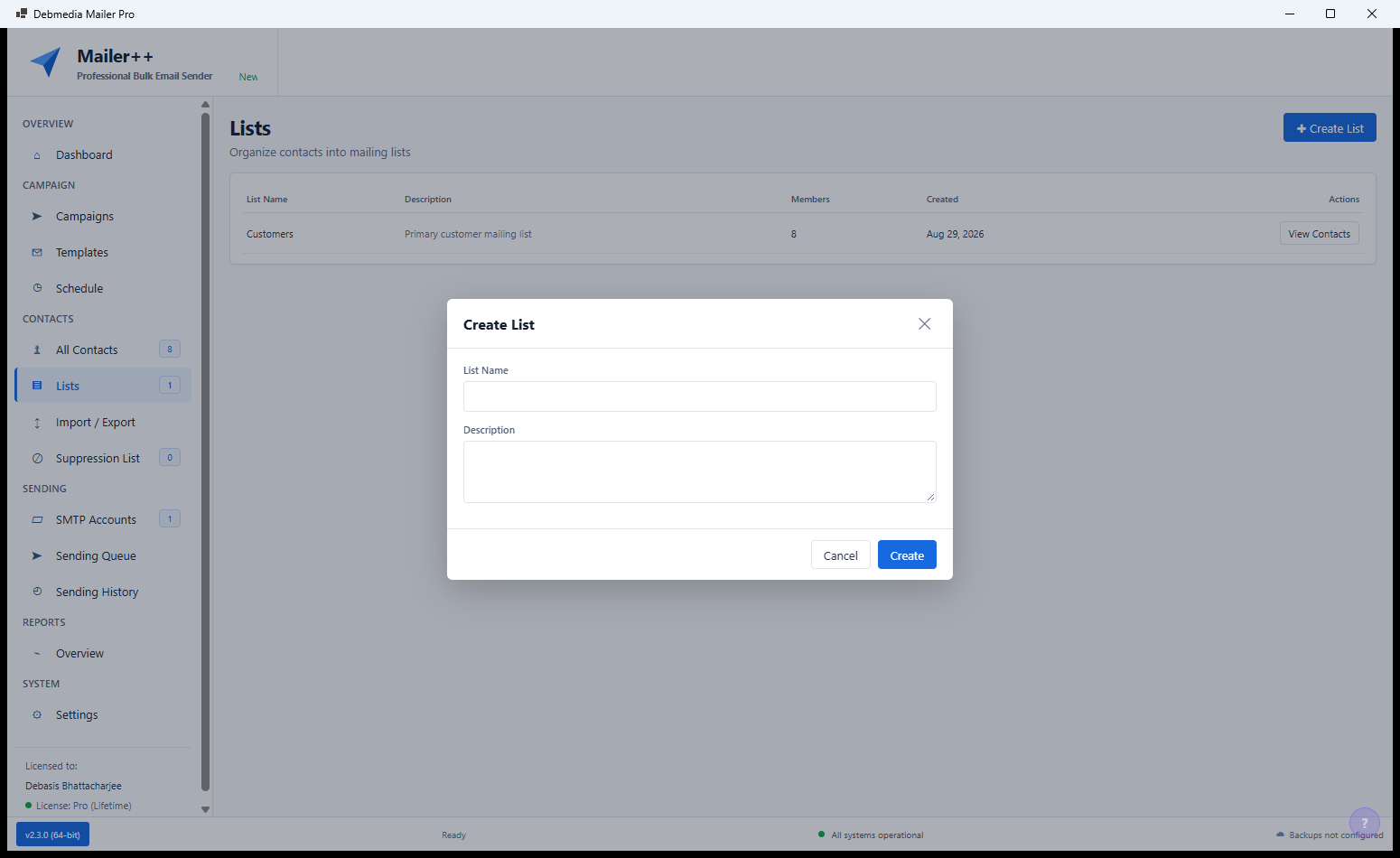Click the Mailer++ paper plane logo
Viewport: 1400px width, 858px height.
(46, 62)
